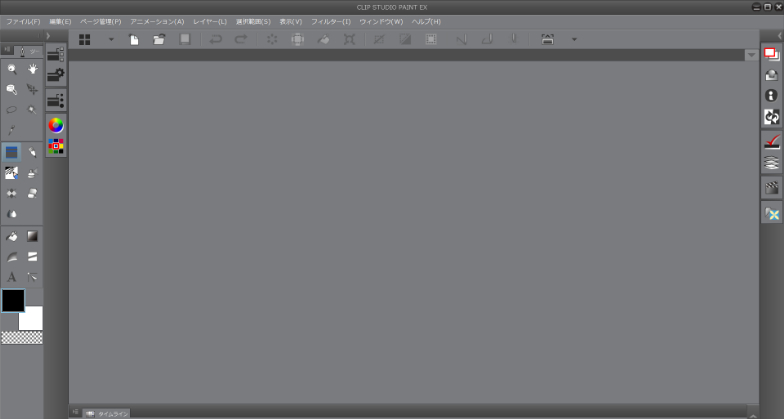
Task: Select the Frame border tool
Action: pyautogui.click(x=32, y=256)
